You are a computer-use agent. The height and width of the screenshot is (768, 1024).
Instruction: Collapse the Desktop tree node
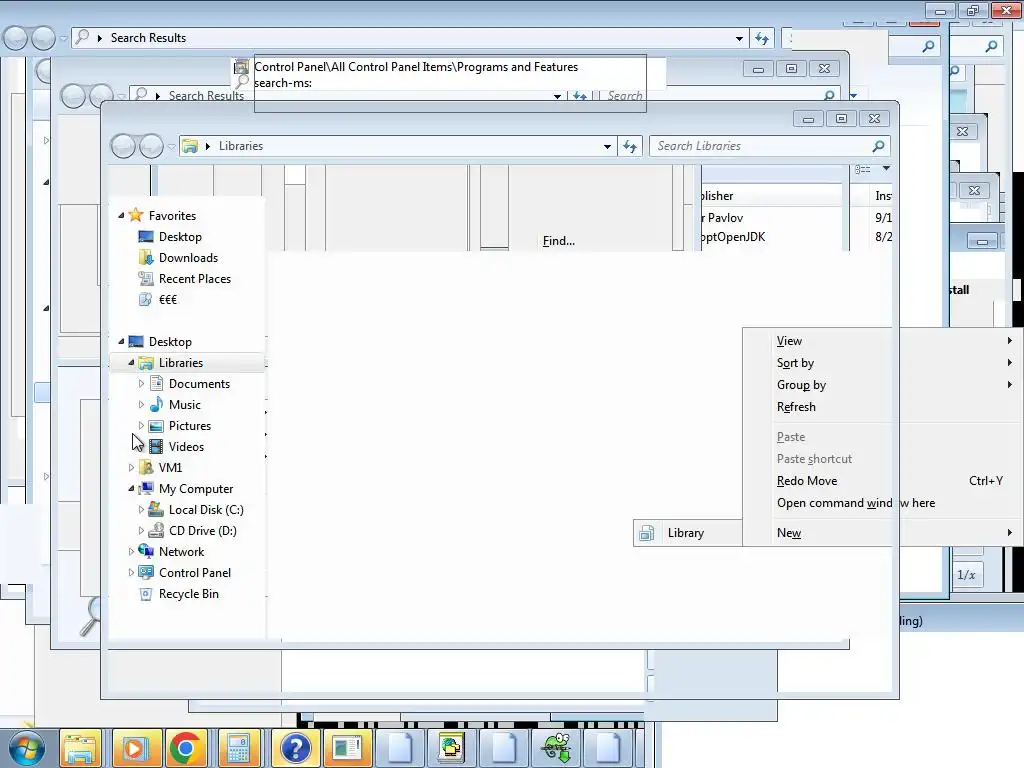click(x=121, y=341)
